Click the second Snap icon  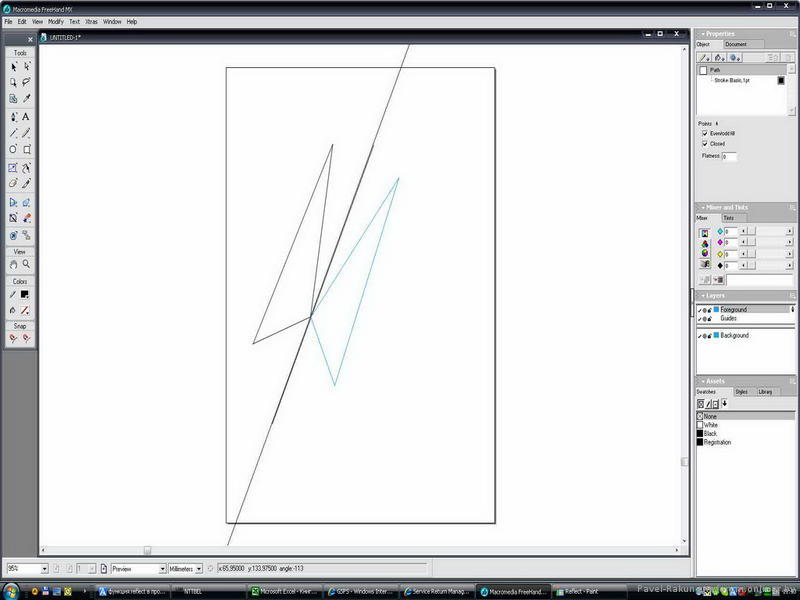[x=27, y=338]
